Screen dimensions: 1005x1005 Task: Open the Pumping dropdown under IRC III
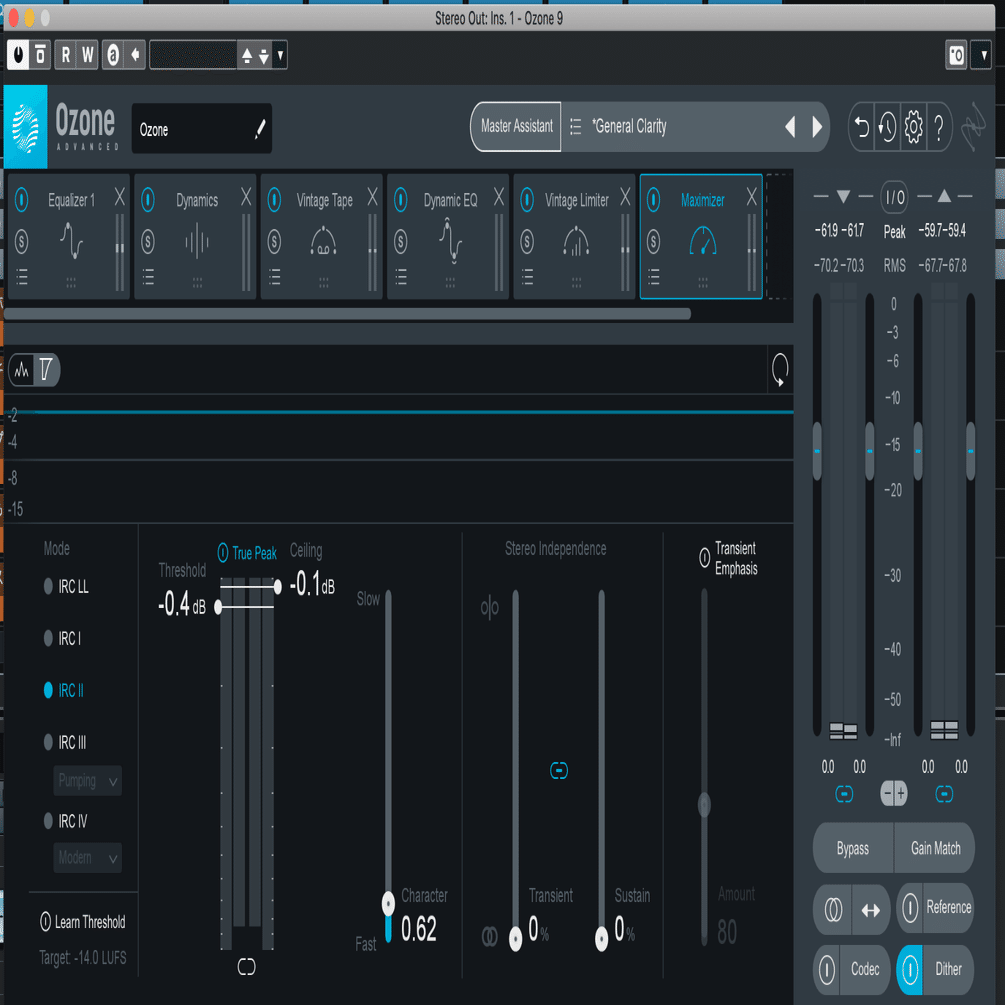87,781
